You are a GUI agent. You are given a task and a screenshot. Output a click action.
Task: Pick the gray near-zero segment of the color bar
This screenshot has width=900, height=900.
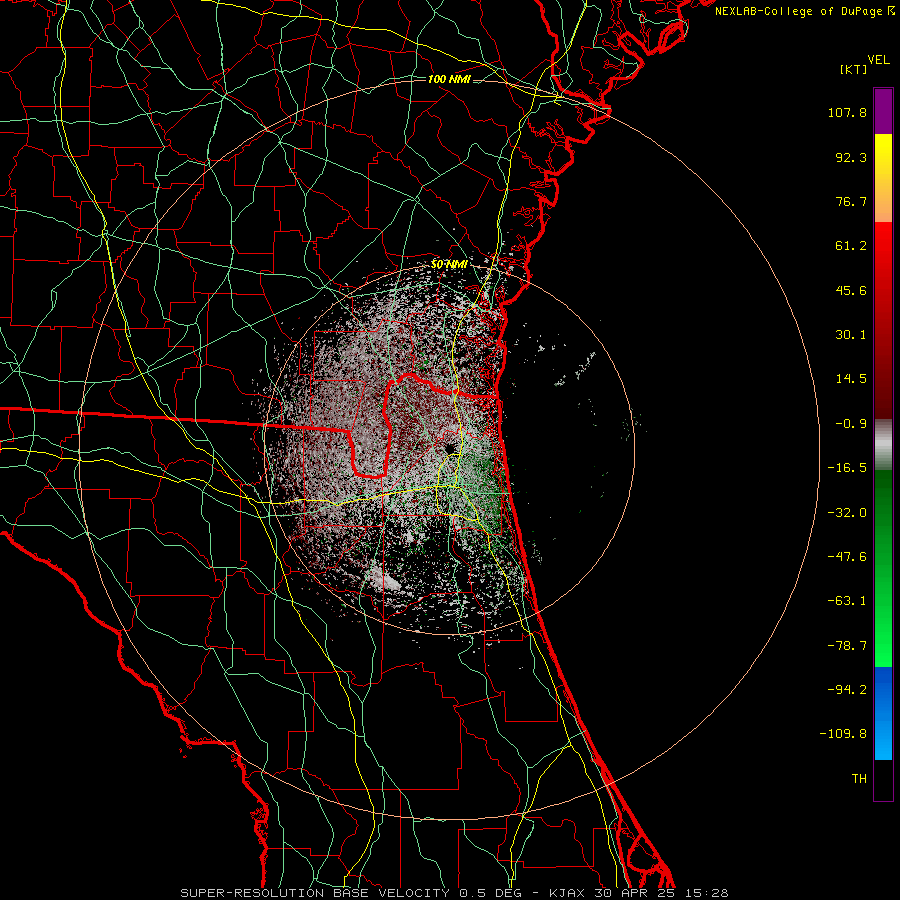(x=883, y=444)
